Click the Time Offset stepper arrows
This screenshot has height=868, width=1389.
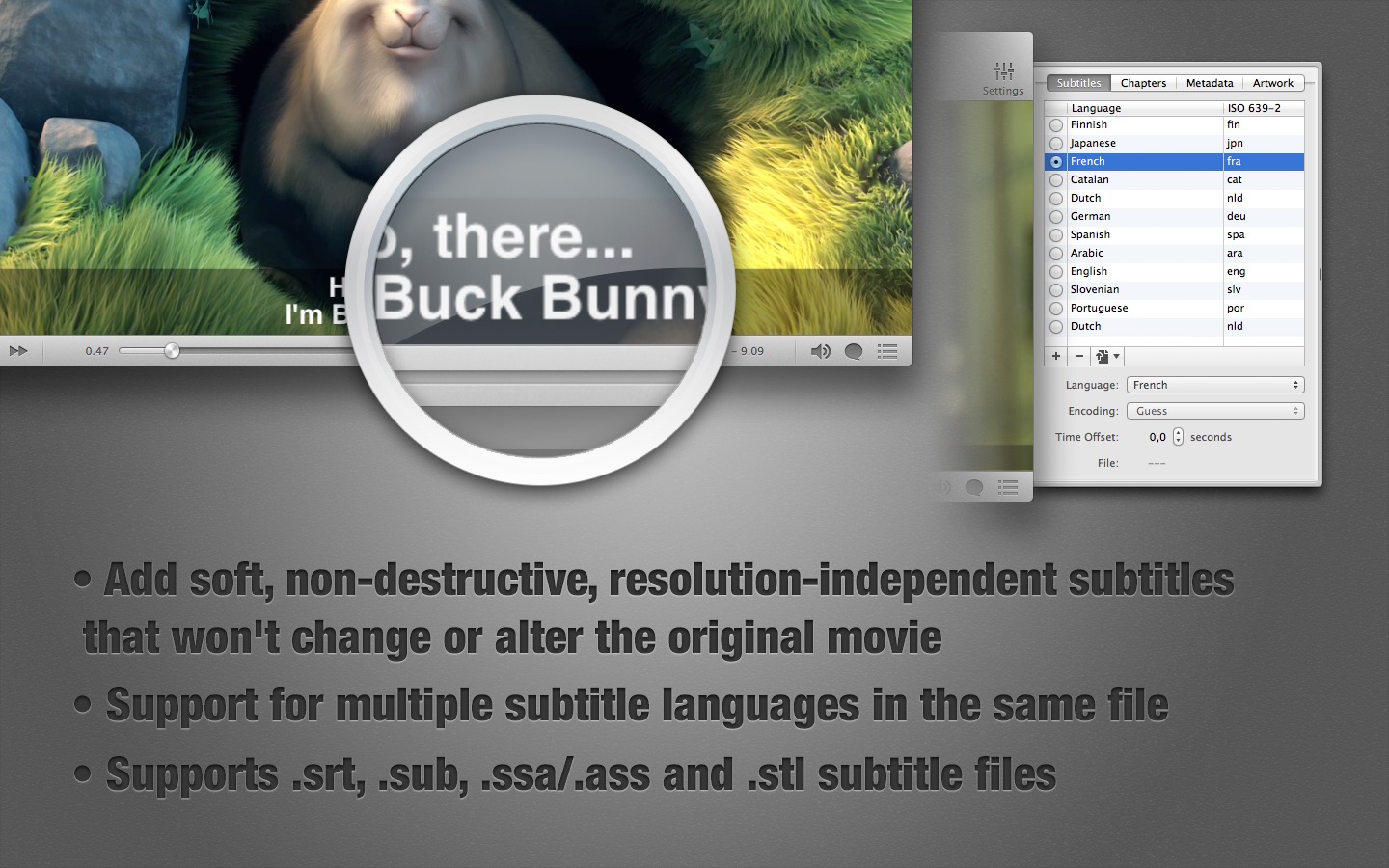(x=1178, y=437)
